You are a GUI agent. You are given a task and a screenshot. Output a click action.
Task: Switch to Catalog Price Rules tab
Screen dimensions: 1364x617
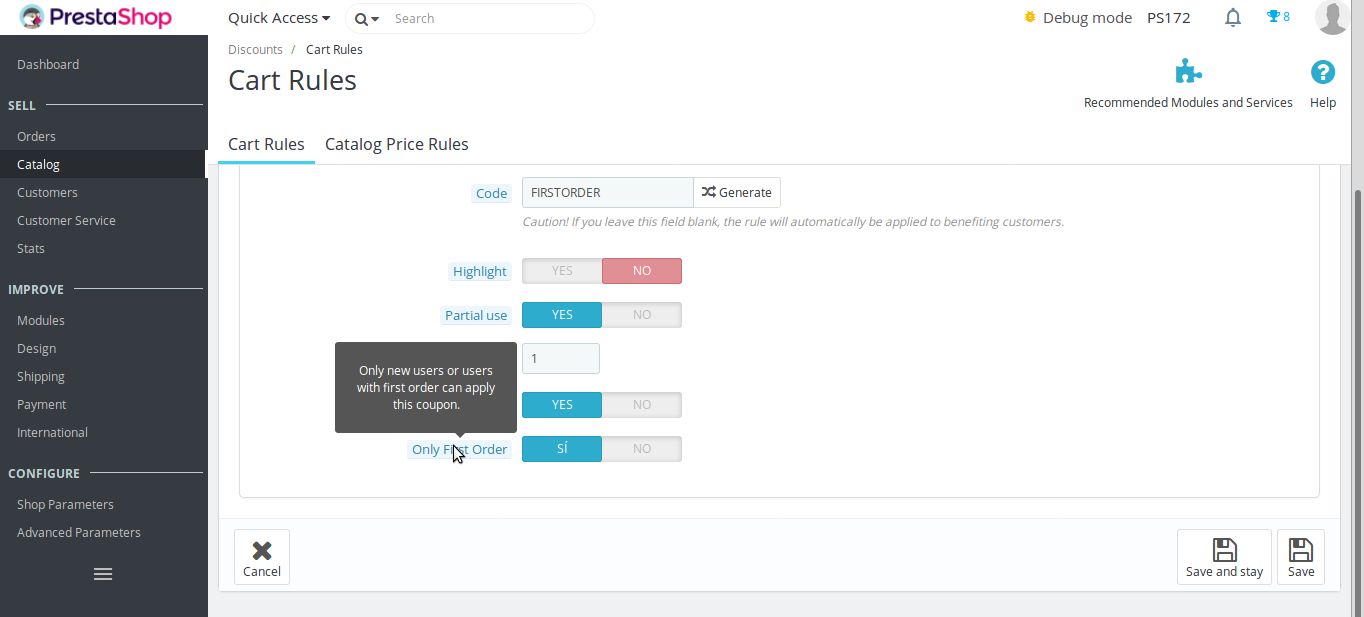click(397, 144)
